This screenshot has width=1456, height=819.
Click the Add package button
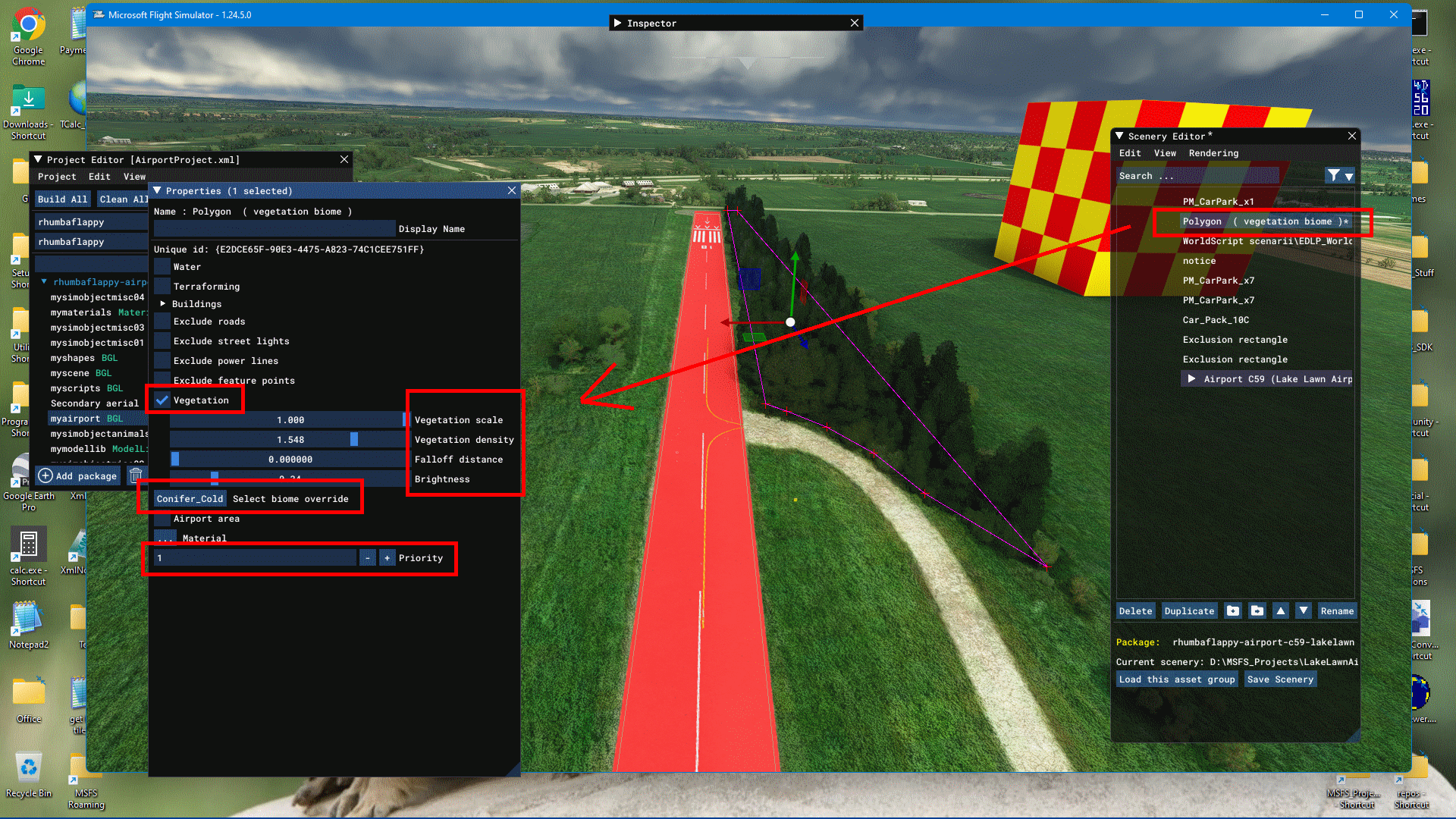(x=78, y=475)
